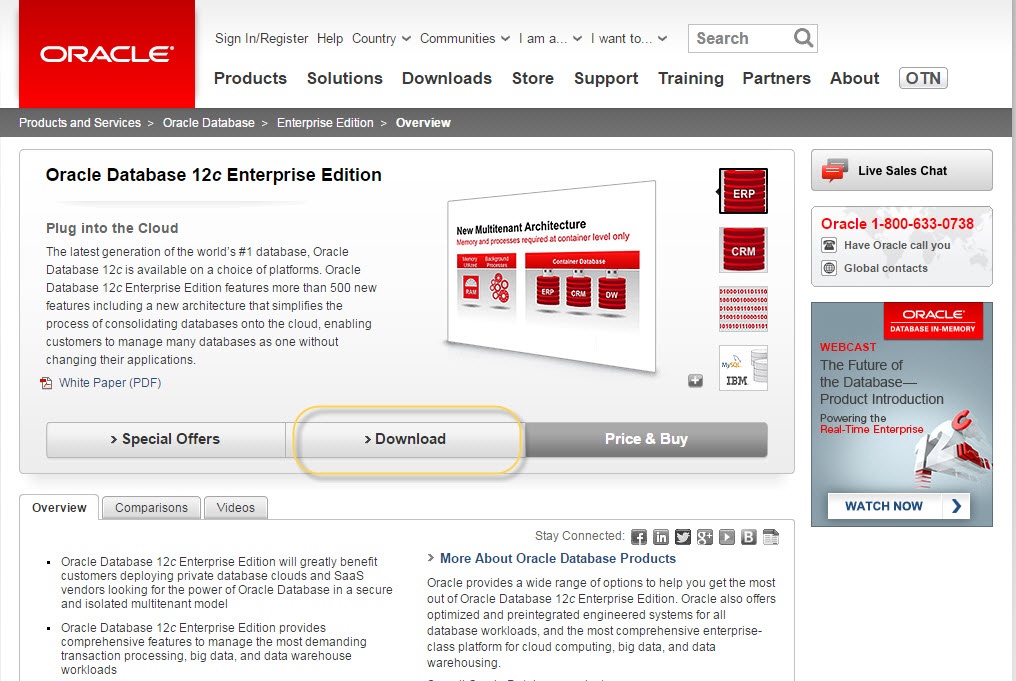Open the Store menu
1016x681 pixels.
click(533, 78)
